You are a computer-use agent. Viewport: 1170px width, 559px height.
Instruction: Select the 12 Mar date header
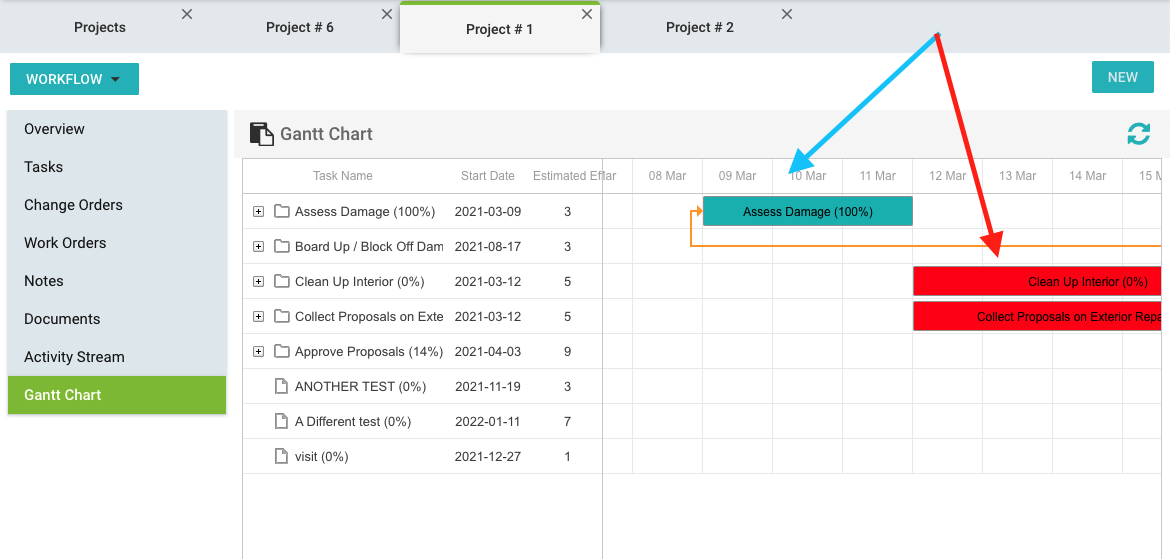tap(948, 176)
